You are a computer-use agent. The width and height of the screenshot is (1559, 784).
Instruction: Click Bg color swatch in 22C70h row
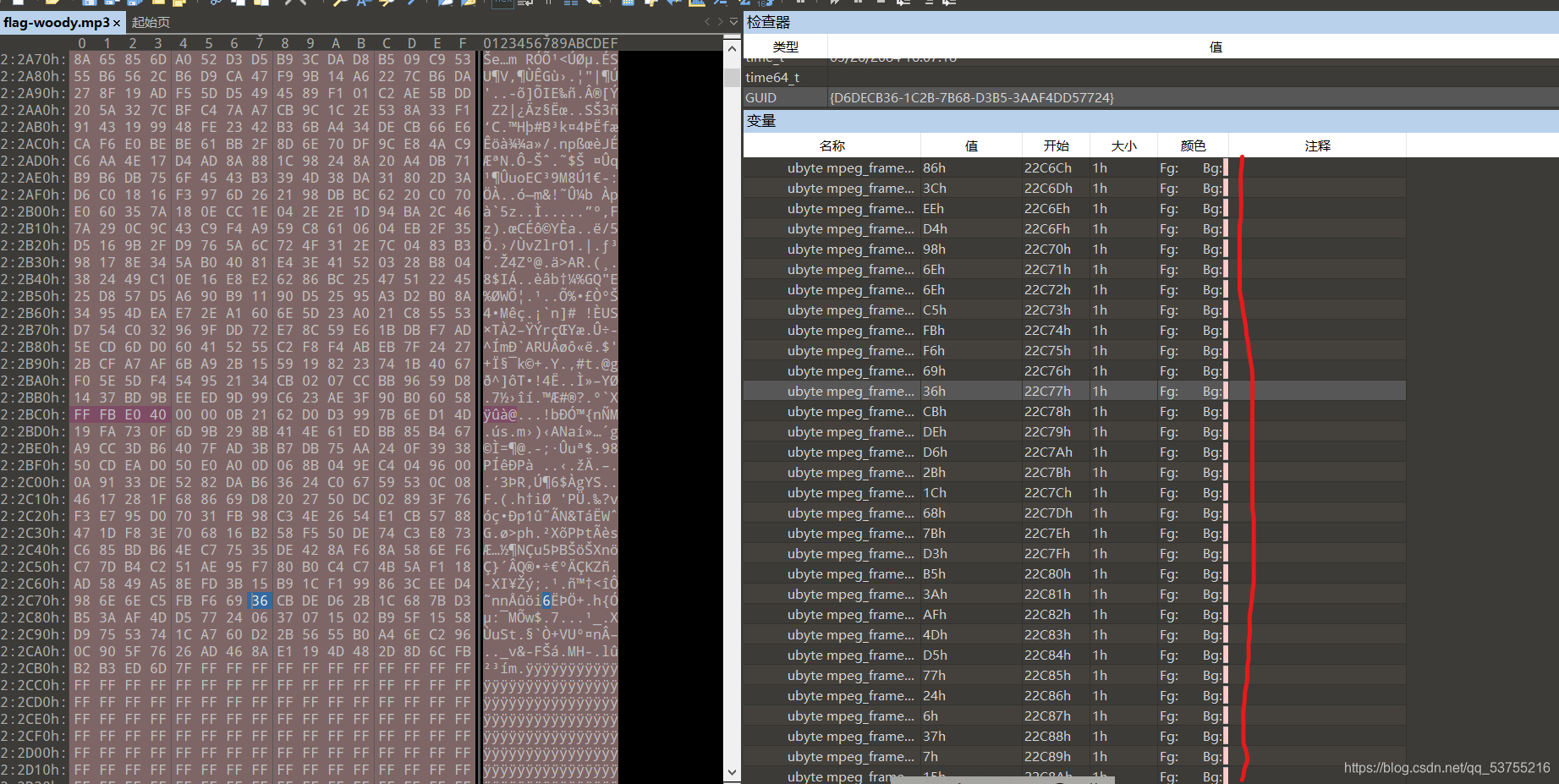click(1226, 249)
